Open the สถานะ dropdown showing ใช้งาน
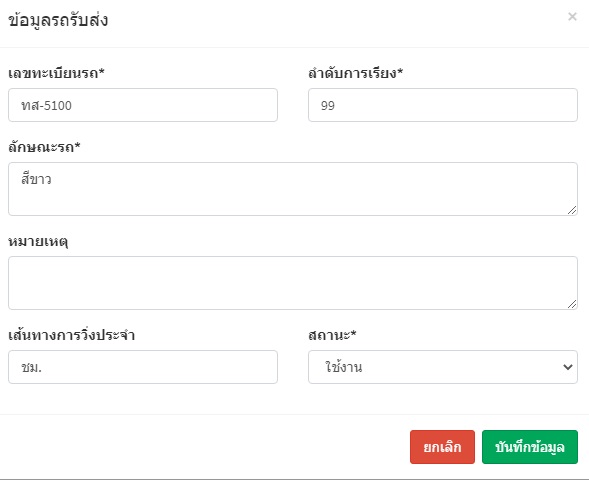 pyautogui.click(x=443, y=367)
